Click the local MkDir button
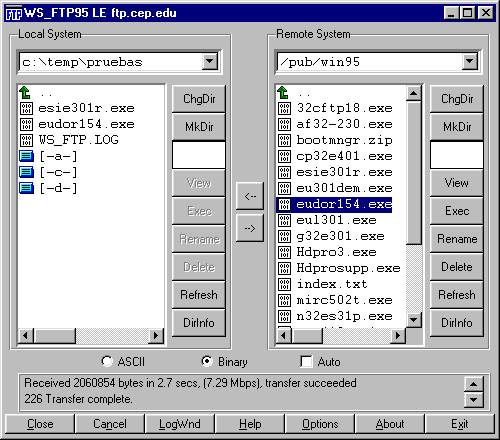 point(199,127)
